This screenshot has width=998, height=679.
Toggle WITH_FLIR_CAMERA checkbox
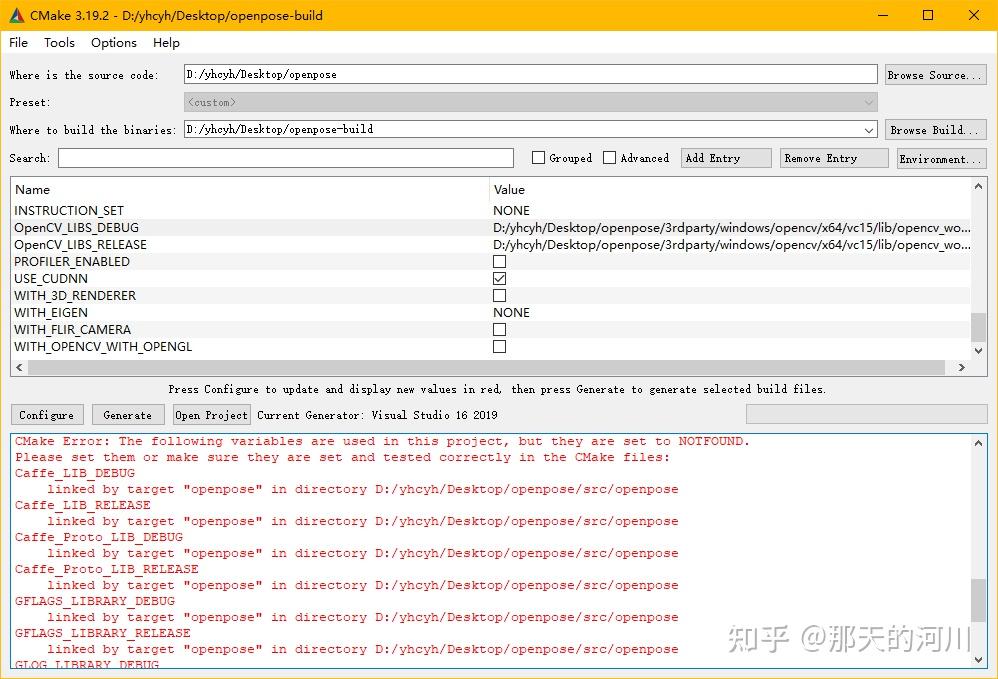(500, 330)
